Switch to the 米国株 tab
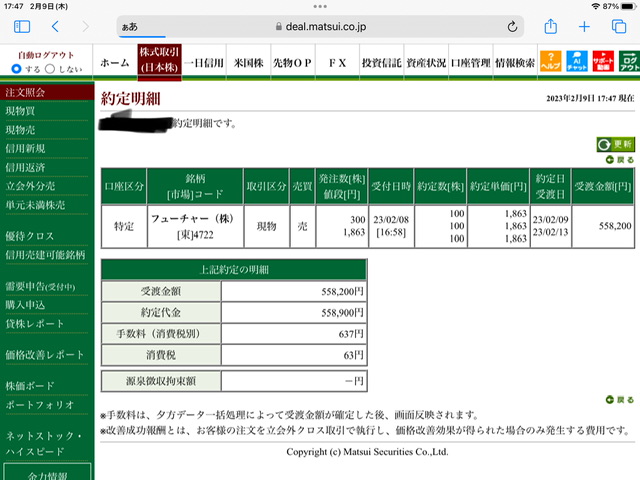This screenshot has width=640, height=480. (x=248, y=62)
